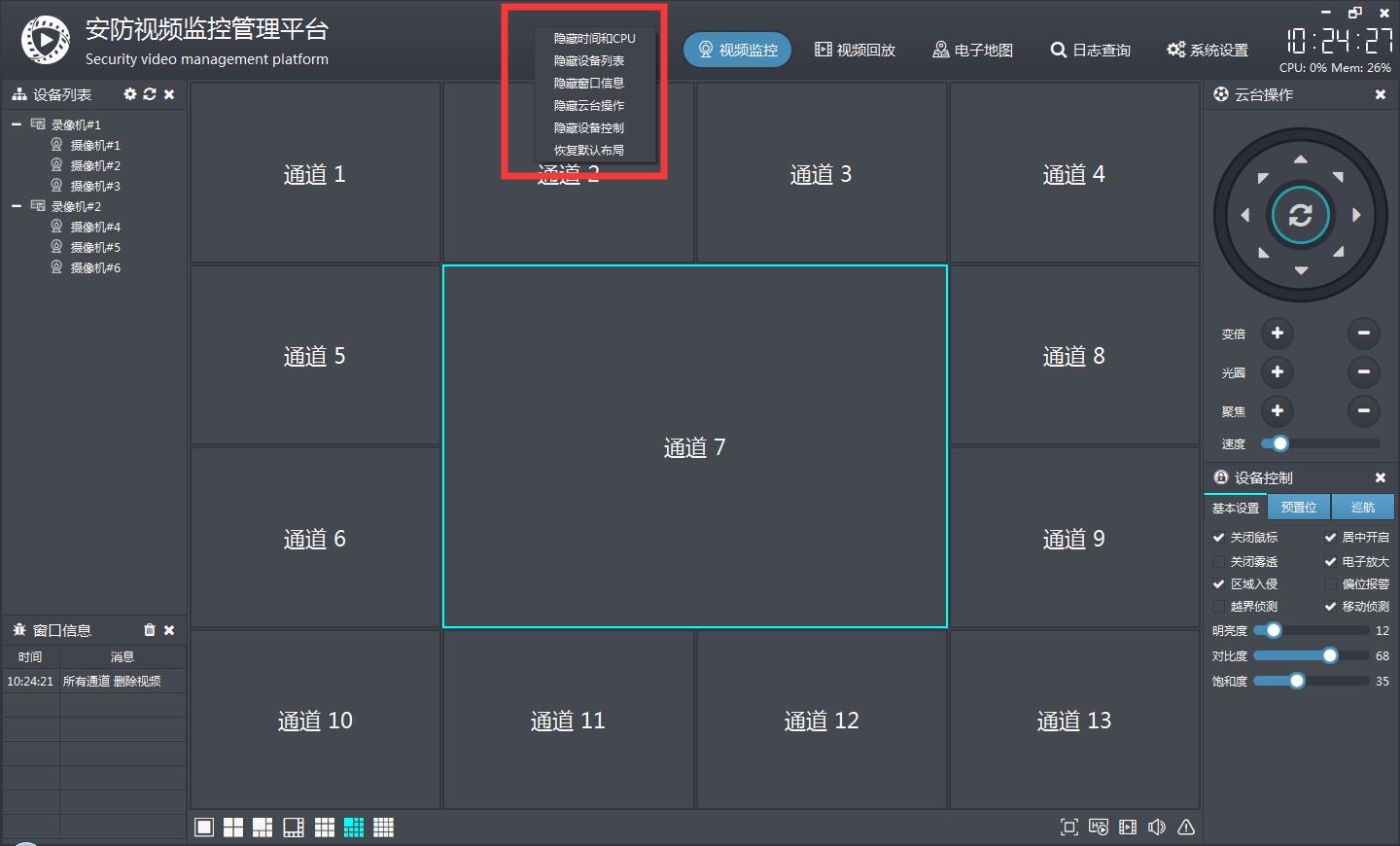Decrease 变倍 zoom with minus button
This screenshot has height=846, width=1400.
click(x=1364, y=334)
